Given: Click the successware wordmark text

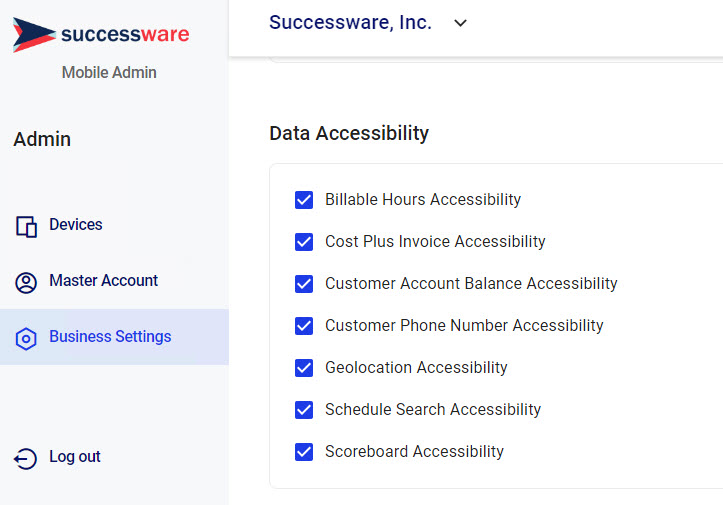Looking at the screenshot, I should [x=125, y=34].
